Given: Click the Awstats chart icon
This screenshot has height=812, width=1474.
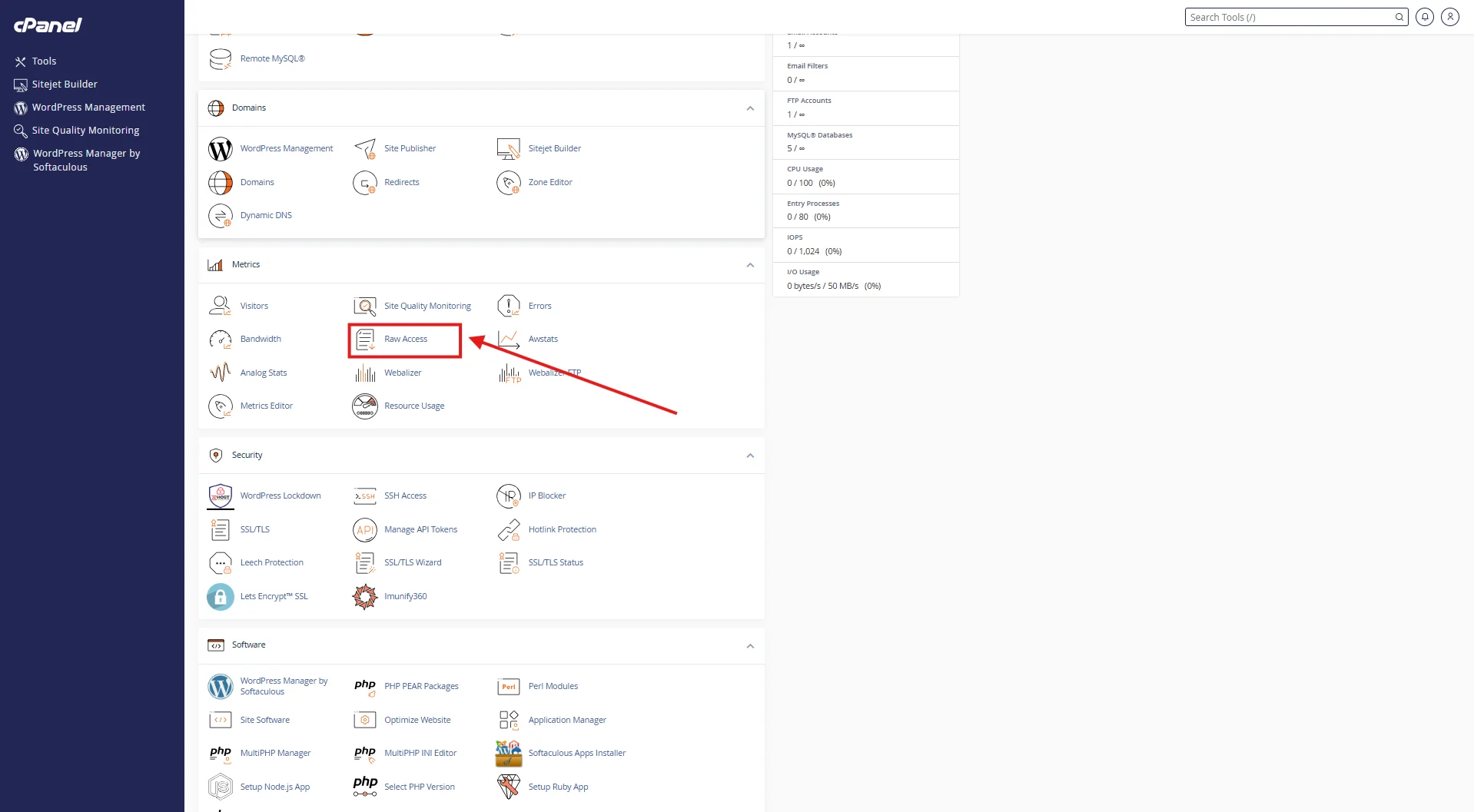Looking at the screenshot, I should (509, 339).
